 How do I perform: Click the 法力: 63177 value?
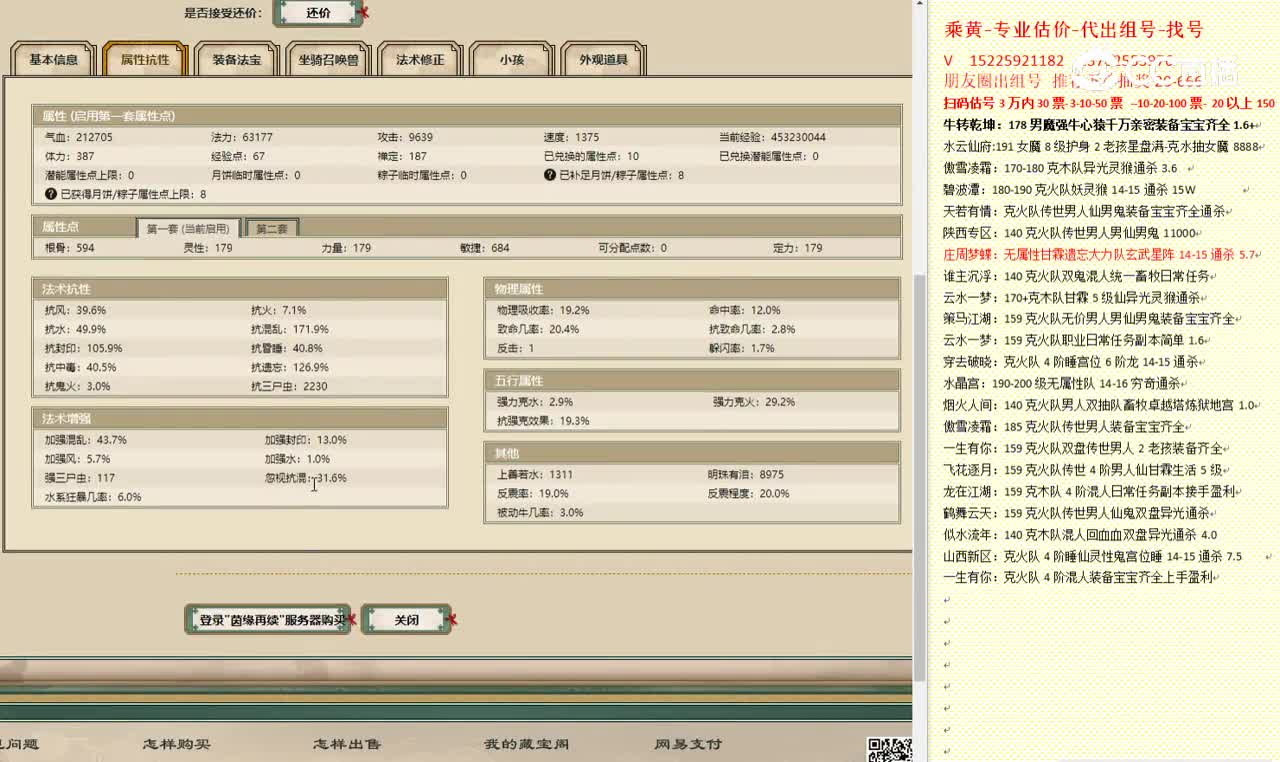coord(241,137)
